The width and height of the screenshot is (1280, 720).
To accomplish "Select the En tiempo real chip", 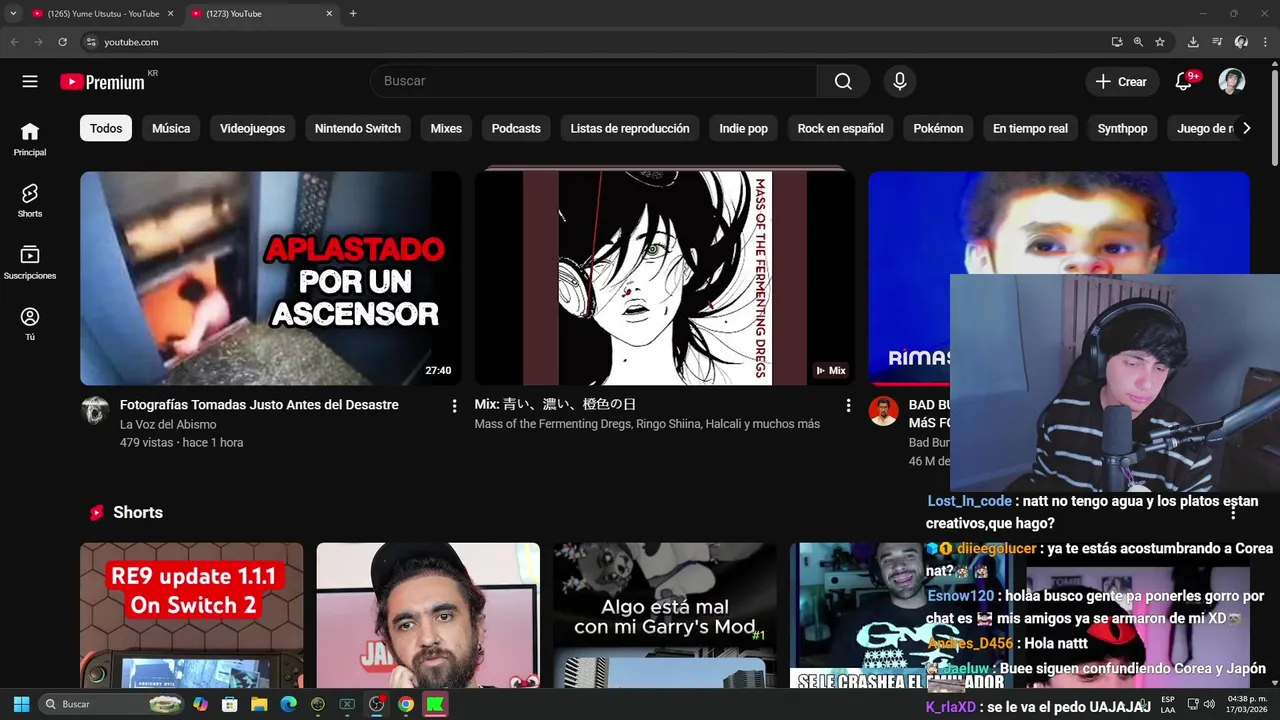I will (1030, 128).
